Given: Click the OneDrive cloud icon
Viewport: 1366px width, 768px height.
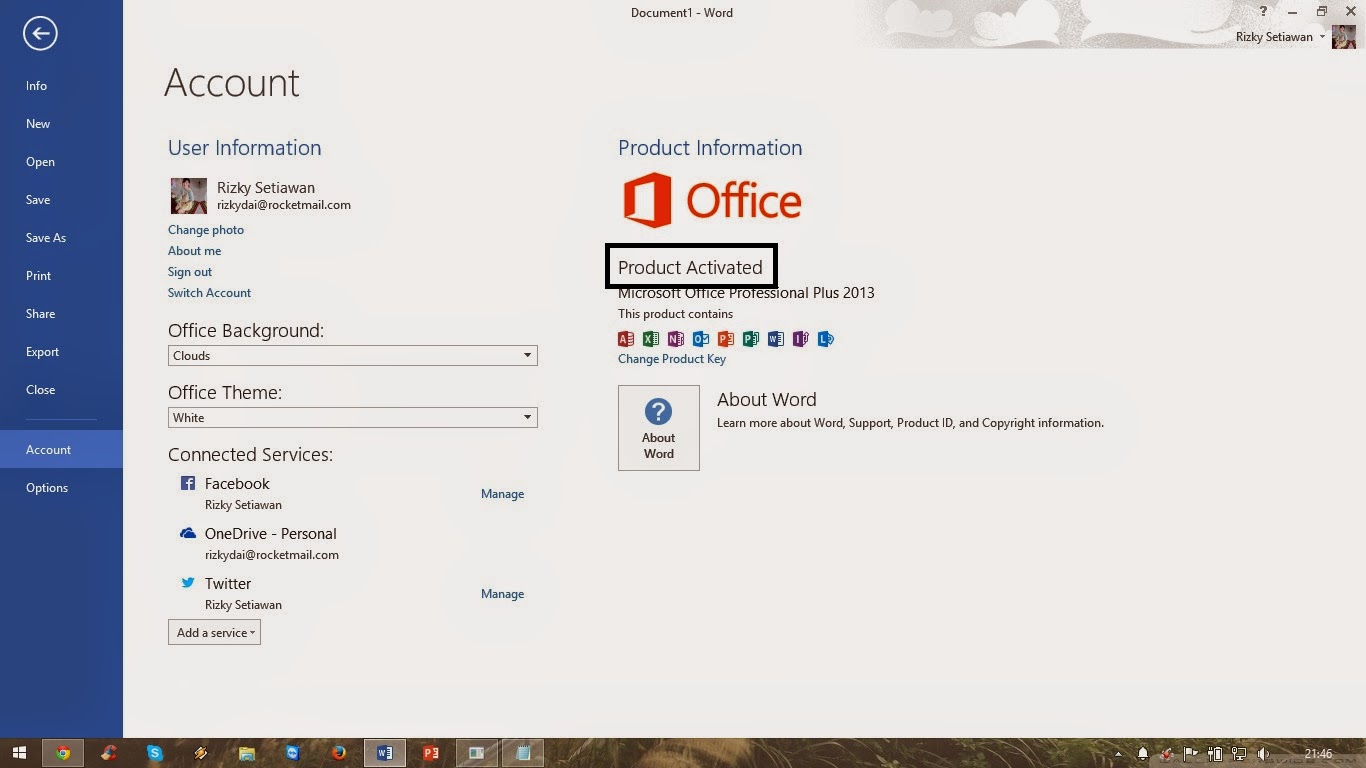Looking at the screenshot, I should [x=187, y=534].
